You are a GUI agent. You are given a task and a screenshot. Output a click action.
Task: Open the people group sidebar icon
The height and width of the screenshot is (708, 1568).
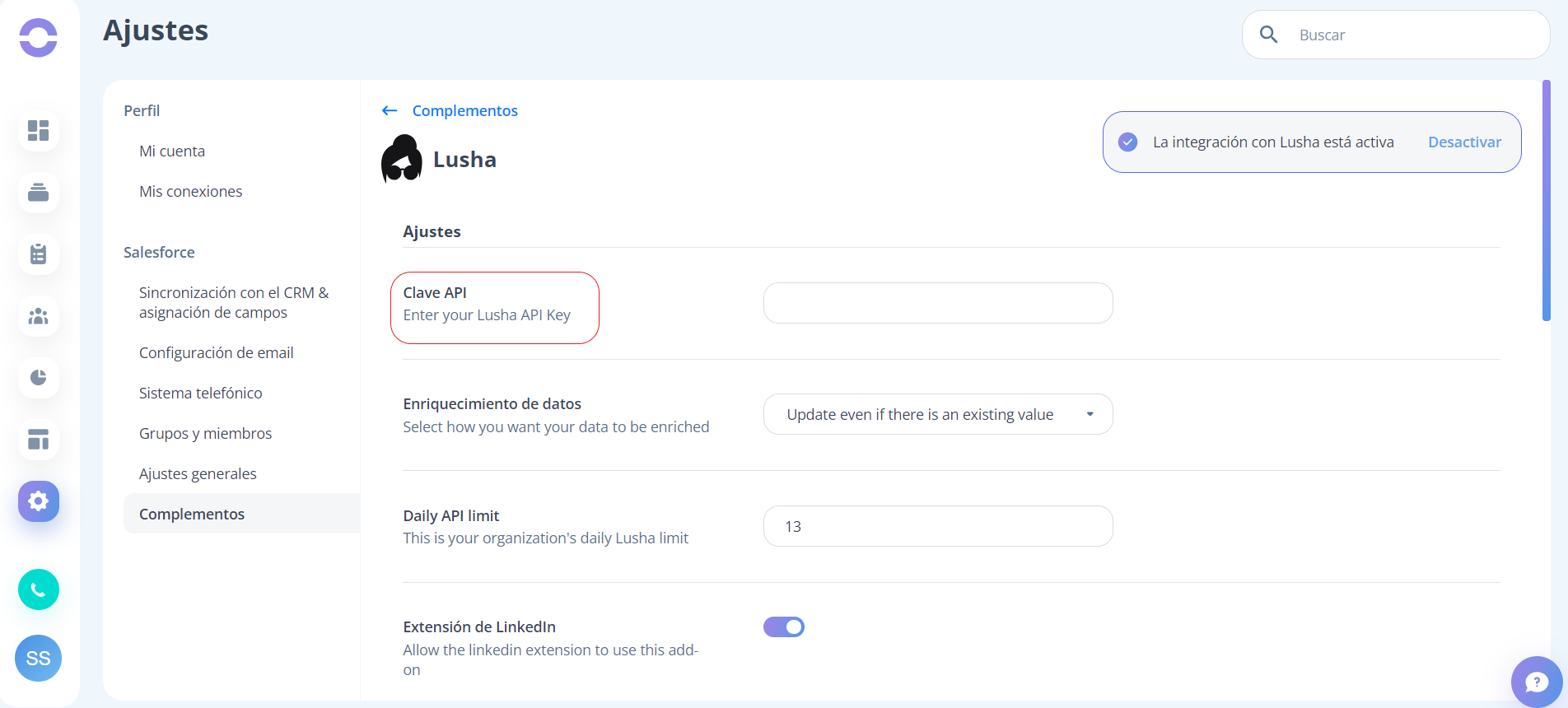[x=39, y=316]
